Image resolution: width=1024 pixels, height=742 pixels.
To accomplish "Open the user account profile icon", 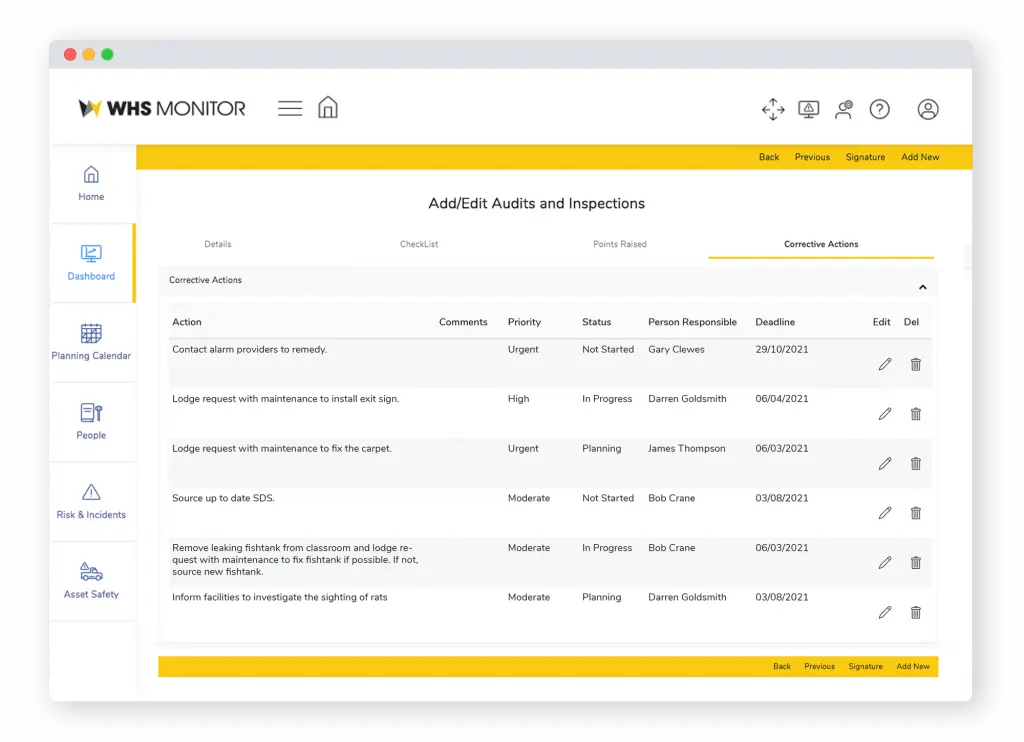I will point(928,110).
